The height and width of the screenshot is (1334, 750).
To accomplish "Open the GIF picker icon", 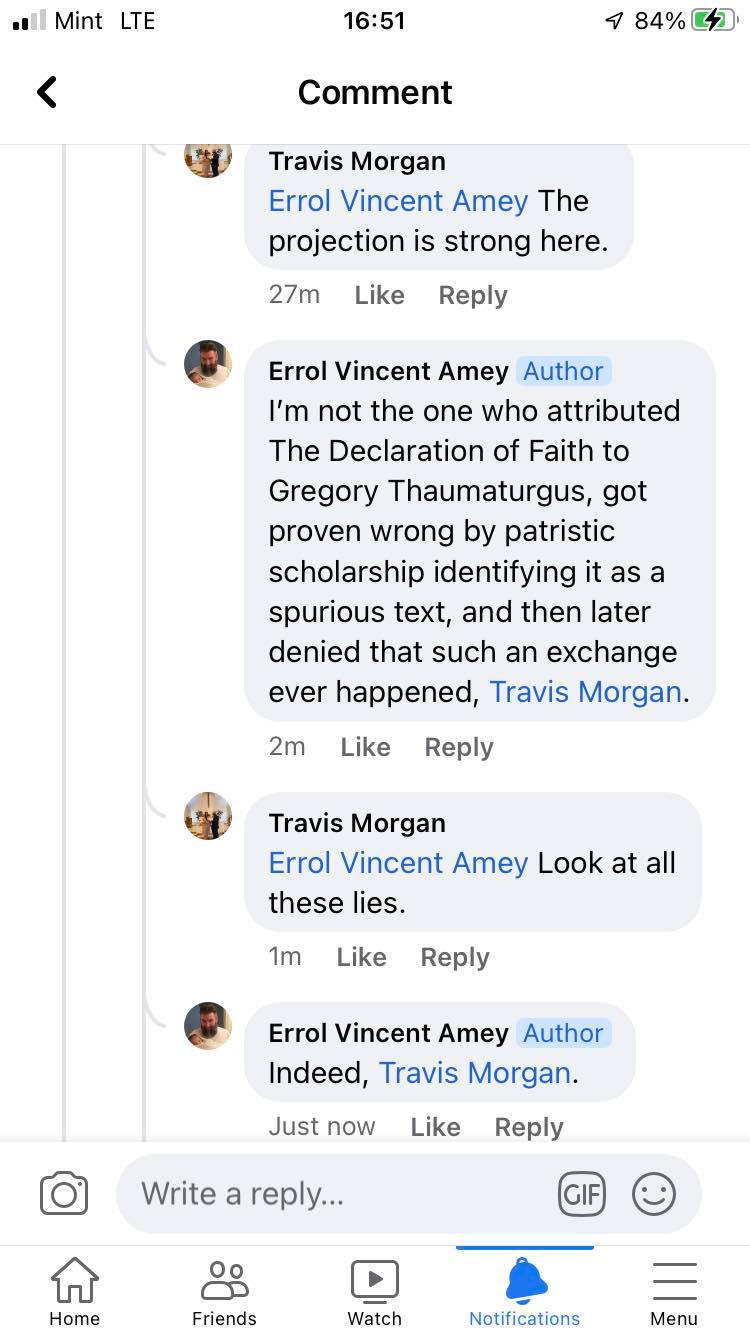I will click(581, 1194).
